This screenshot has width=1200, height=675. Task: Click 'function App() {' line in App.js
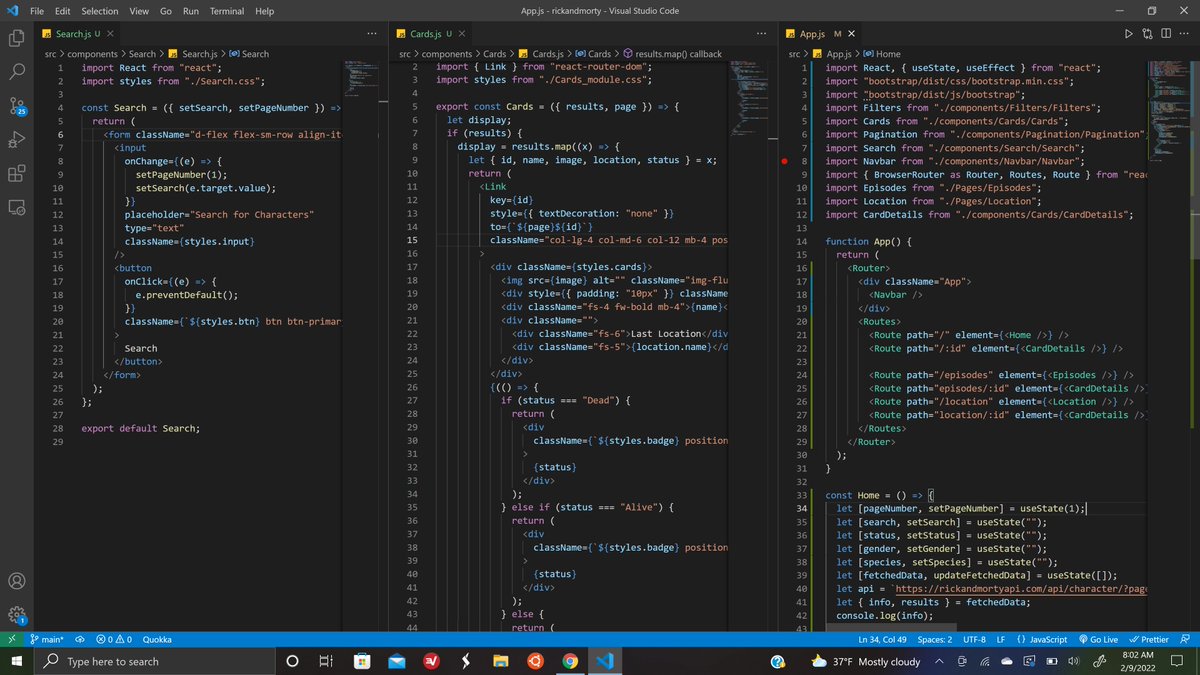pos(868,241)
